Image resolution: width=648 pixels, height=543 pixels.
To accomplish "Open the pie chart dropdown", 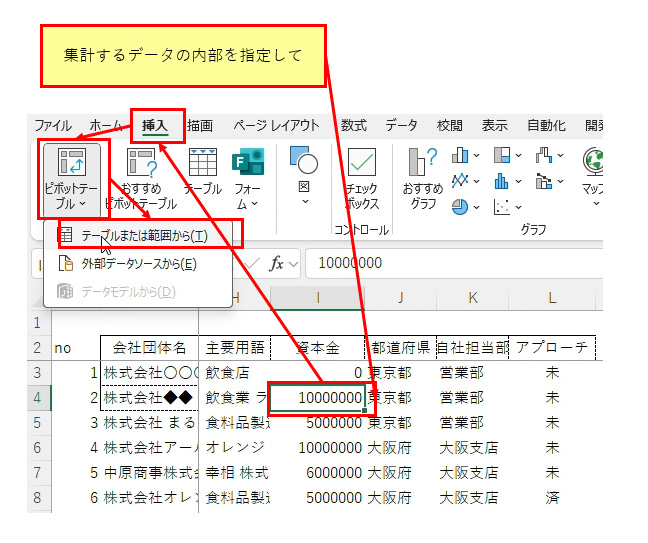I will point(465,206).
